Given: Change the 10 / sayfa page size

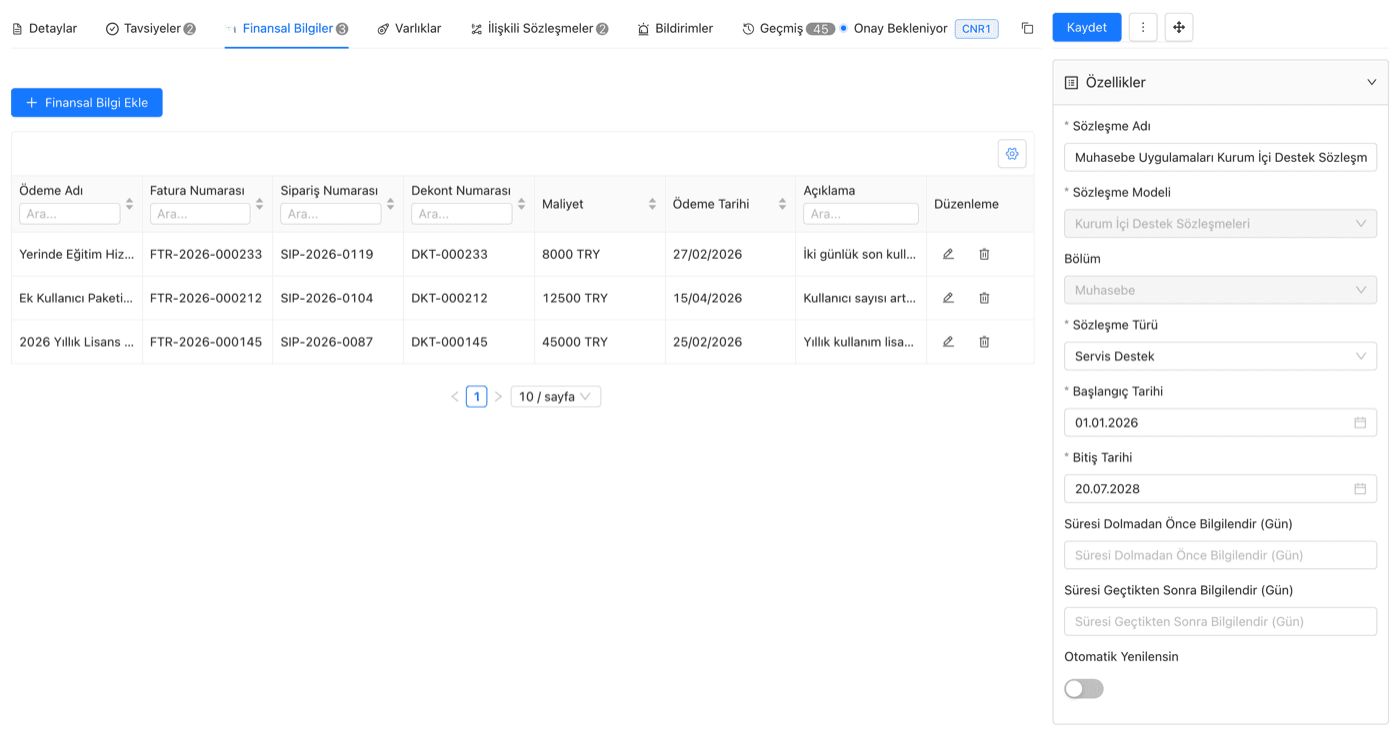Looking at the screenshot, I should pos(556,397).
